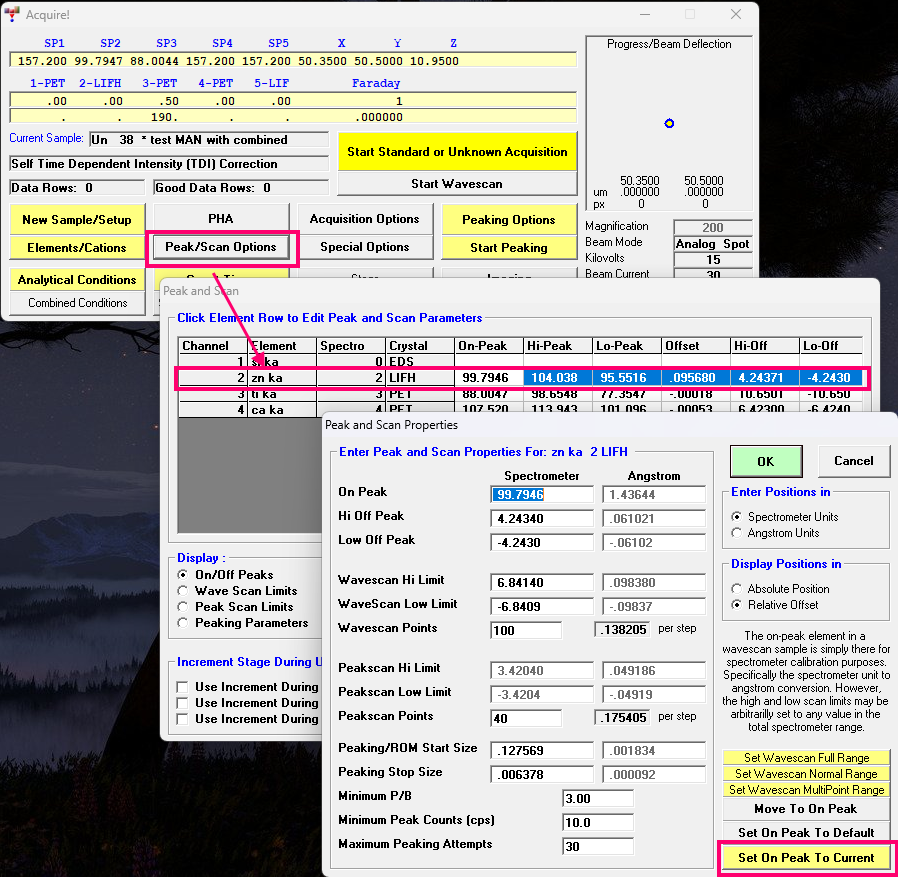Screen dimensions: 898x877
Task: Select Angstrom Units for entering positions
Action: (x=737, y=533)
